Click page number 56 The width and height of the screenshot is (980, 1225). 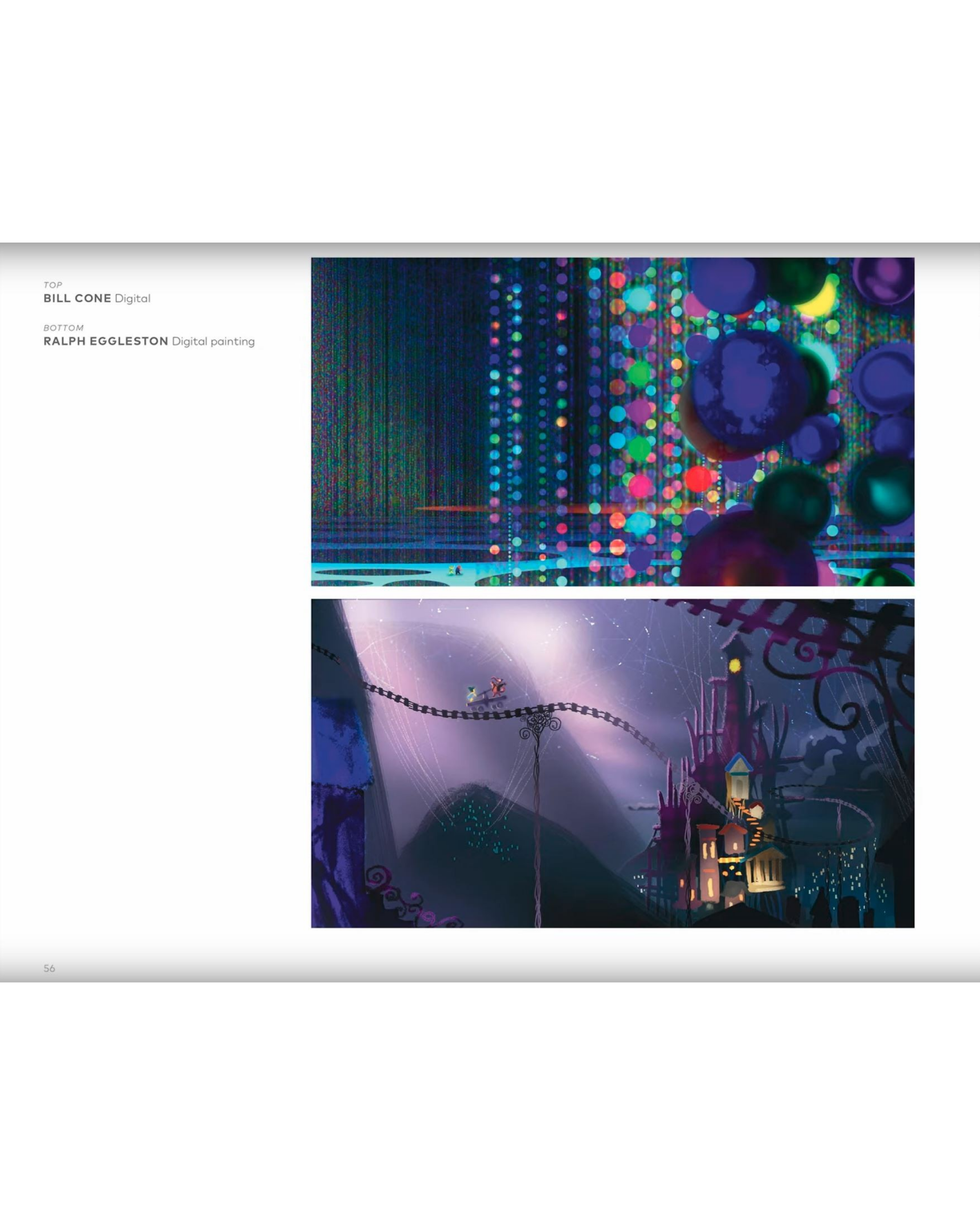point(49,968)
